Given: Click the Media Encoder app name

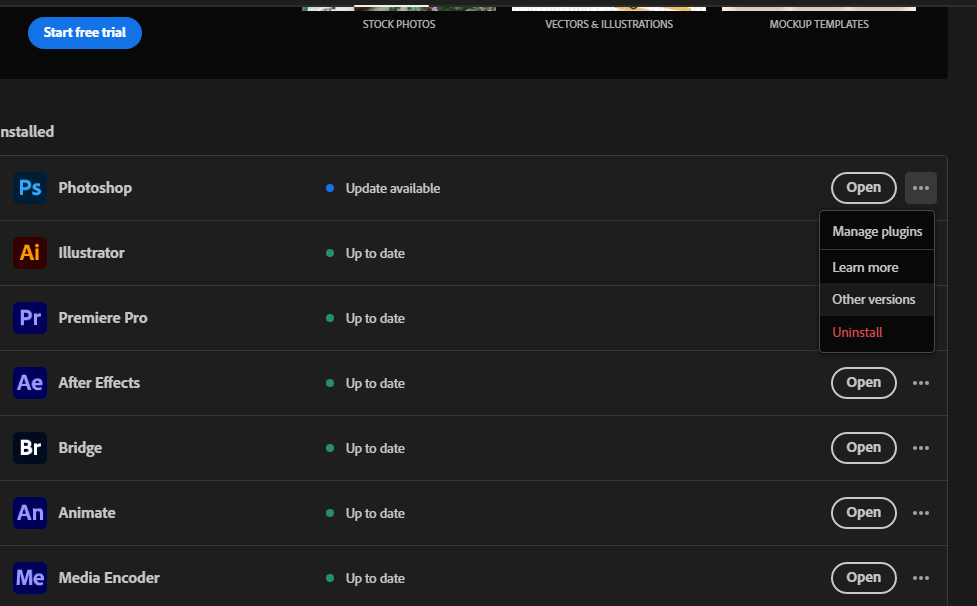Looking at the screenshot, I should point(109,578).
